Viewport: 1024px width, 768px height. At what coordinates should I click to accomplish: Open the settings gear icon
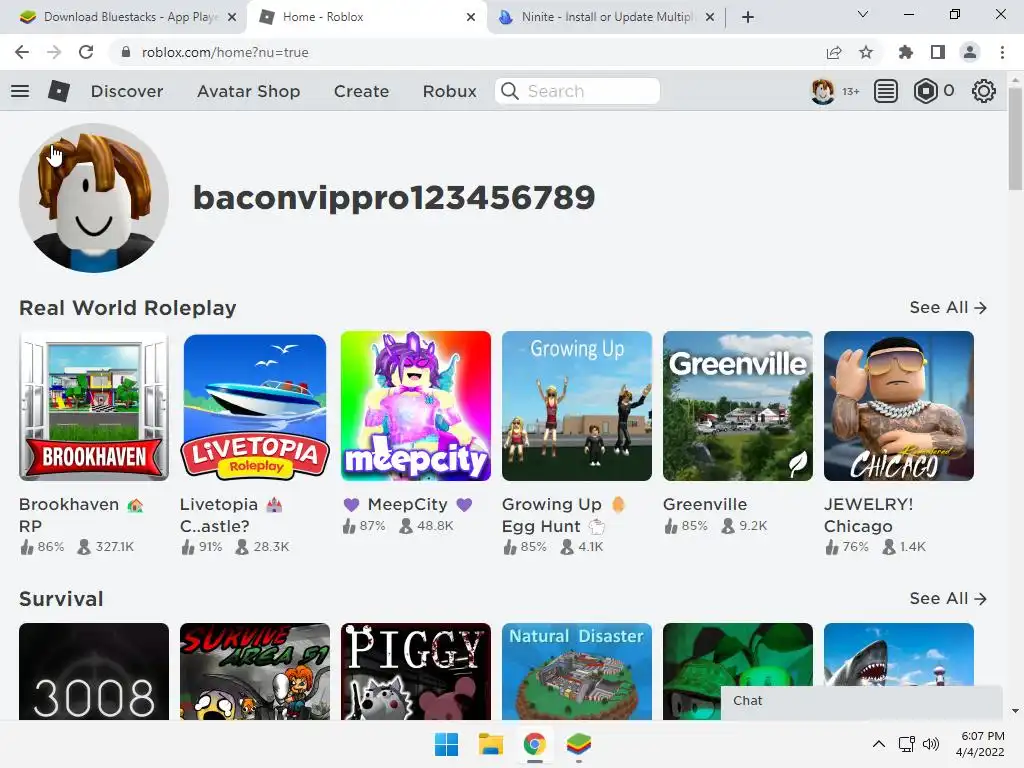point(984,91)
